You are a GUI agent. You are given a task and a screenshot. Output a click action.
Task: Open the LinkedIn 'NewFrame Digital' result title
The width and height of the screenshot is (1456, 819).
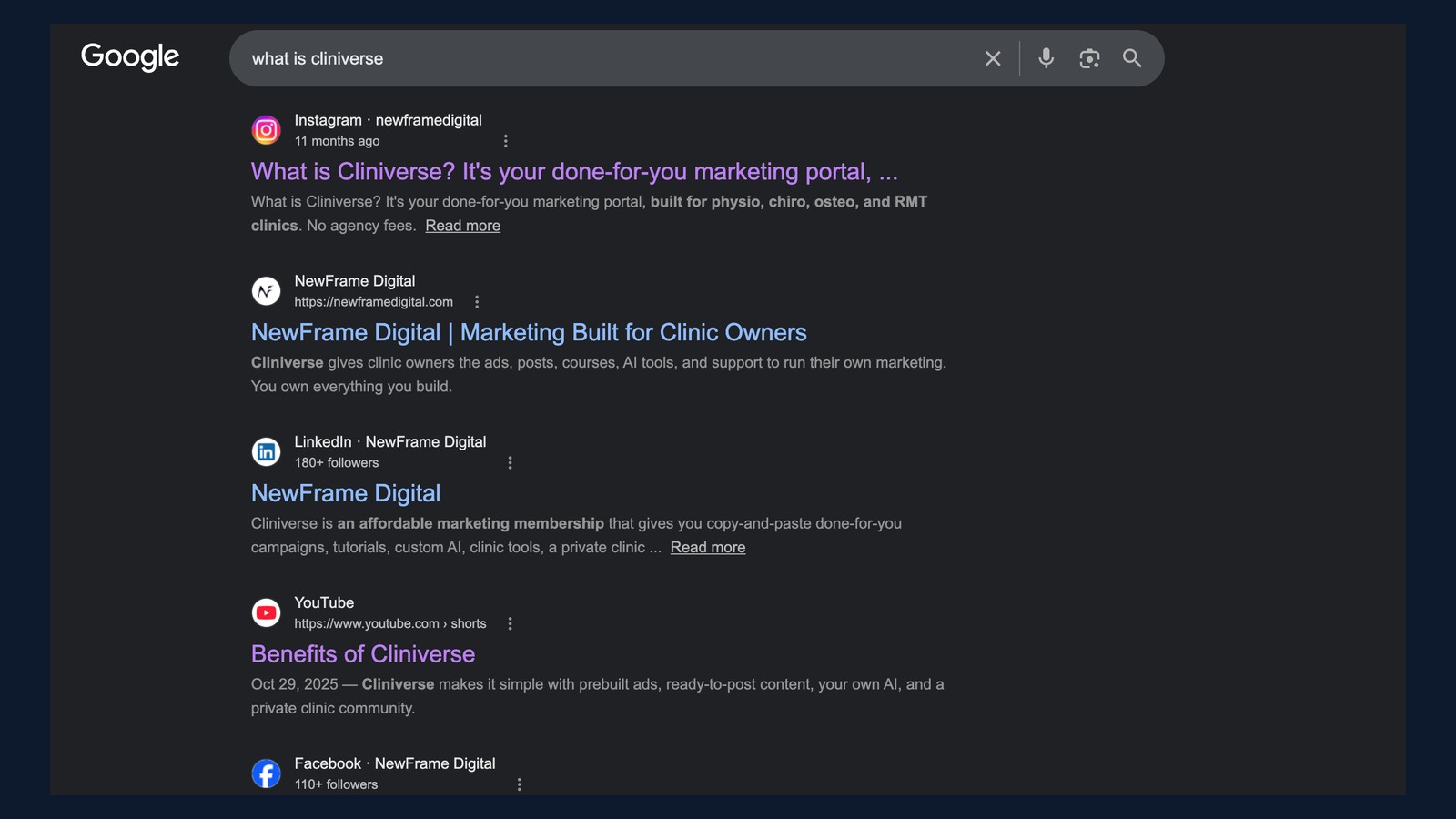coord(346,493)
